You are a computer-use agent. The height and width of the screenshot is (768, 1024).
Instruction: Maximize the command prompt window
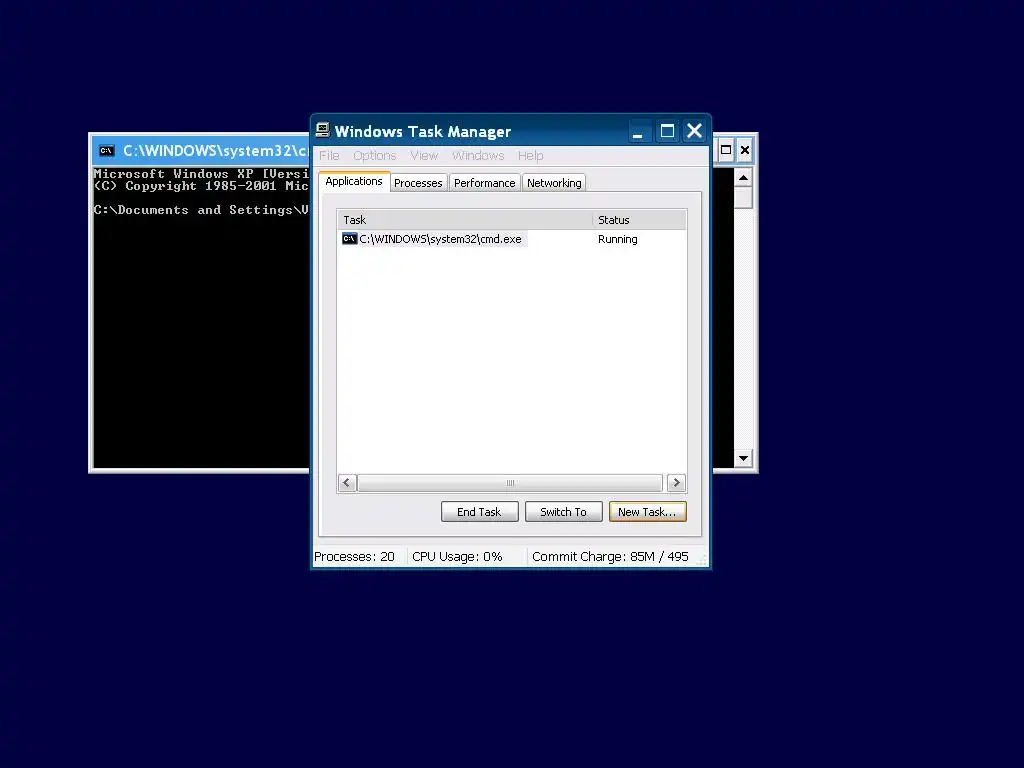[726, 150]
